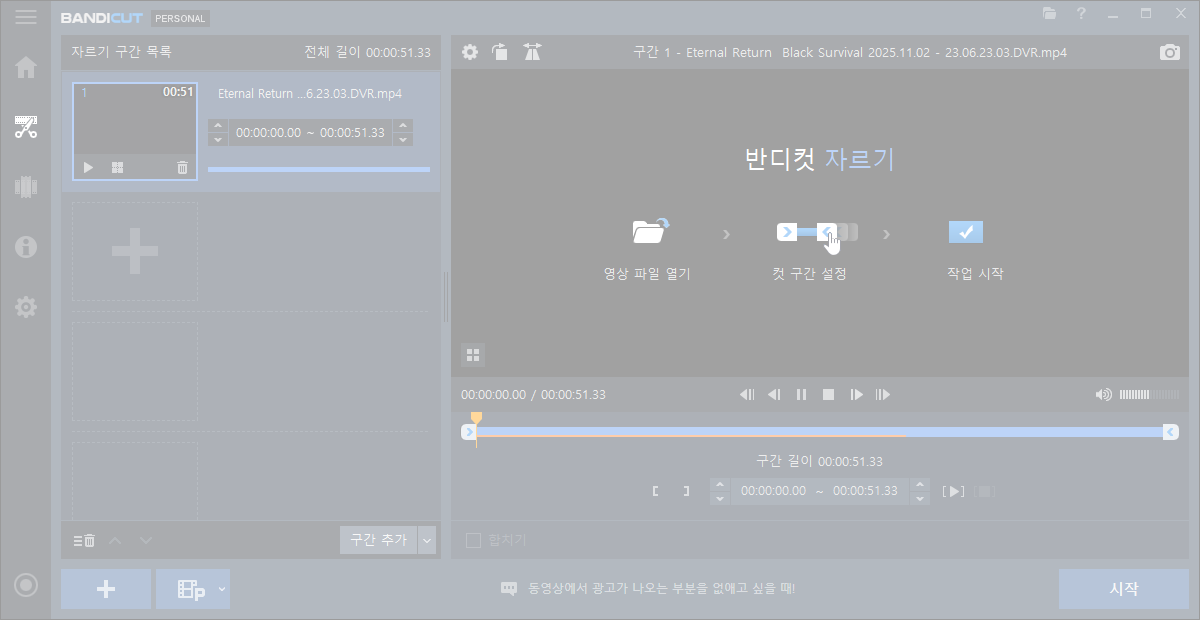
Task: Click the rotate icon above the preview
Action: pos(500,52)
